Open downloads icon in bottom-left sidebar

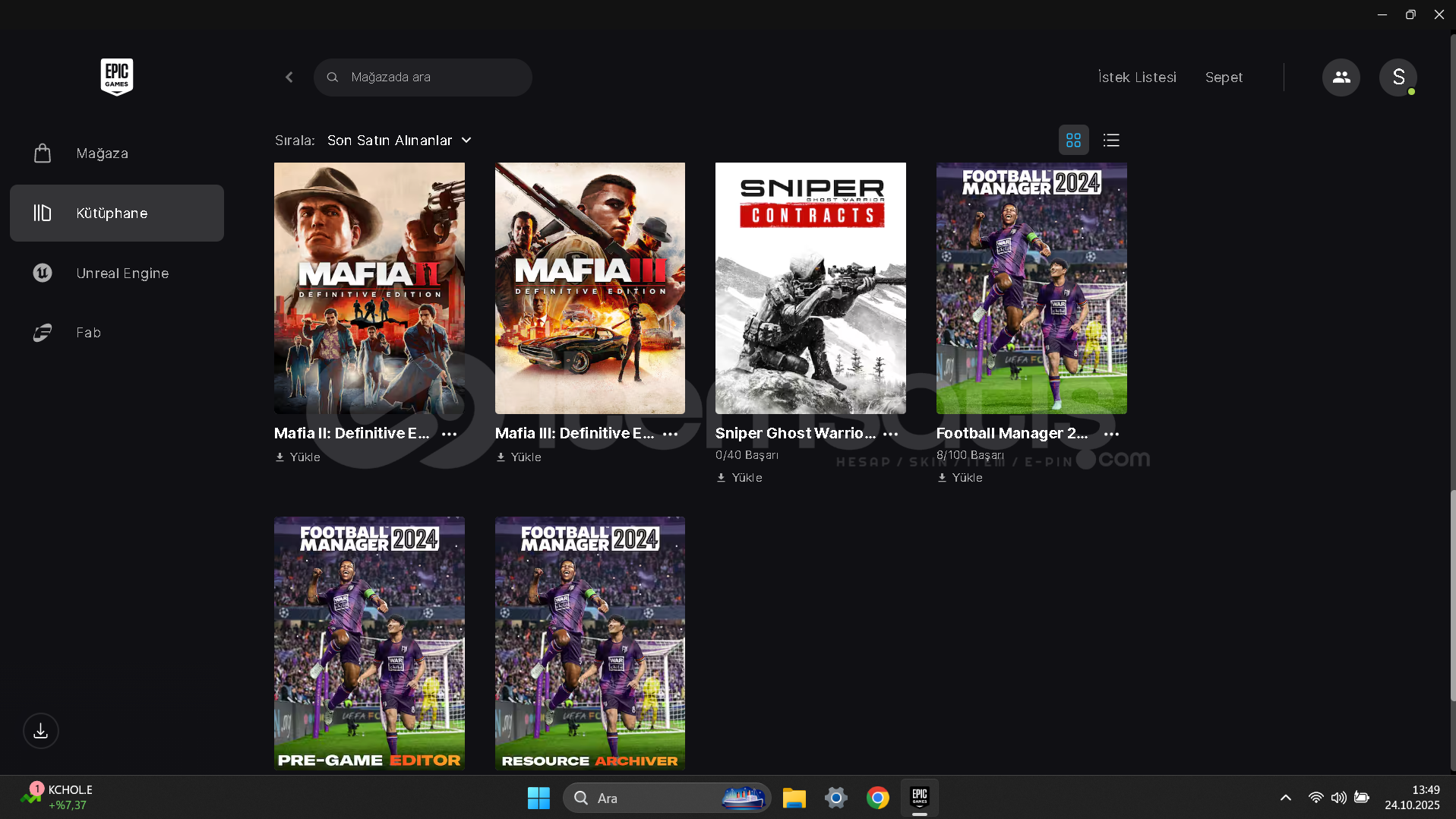pyautogui.click(x=41, y=731)
